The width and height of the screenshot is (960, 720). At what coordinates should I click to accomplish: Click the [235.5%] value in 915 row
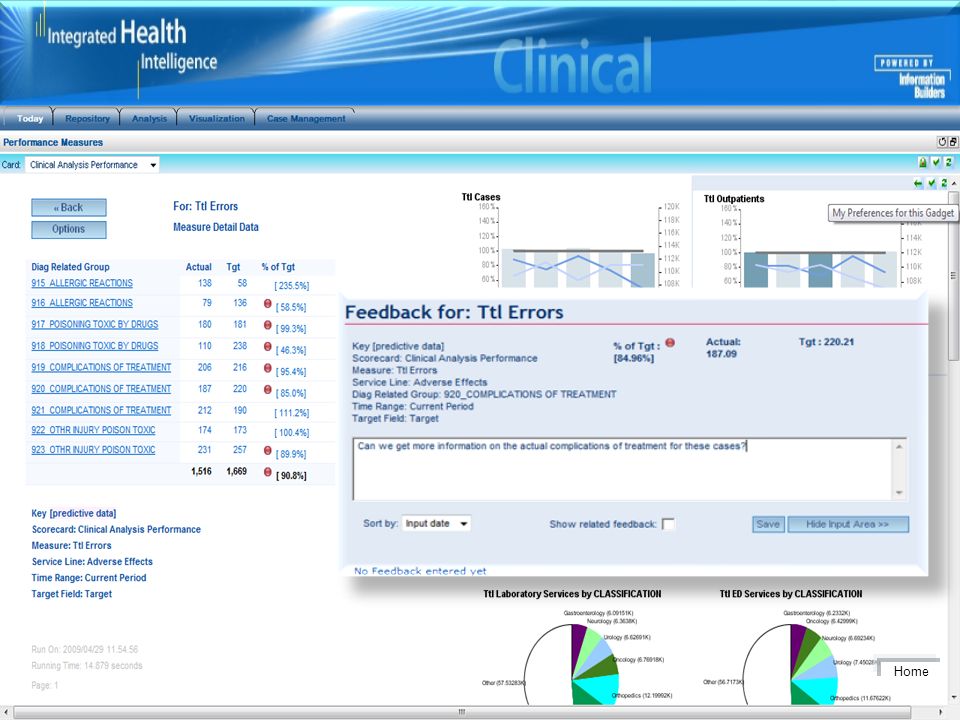291,286
